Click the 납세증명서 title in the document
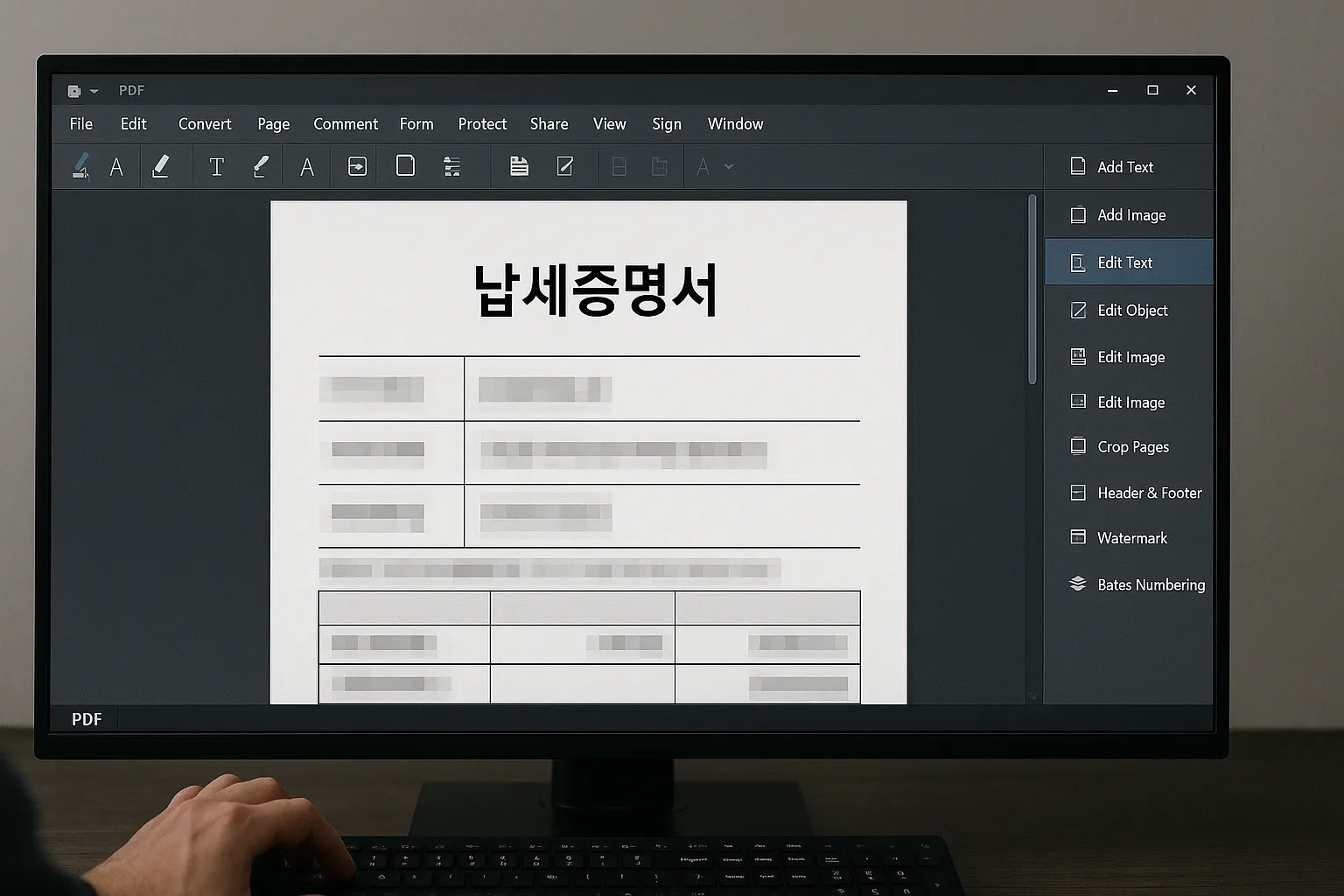The image size is (1344, 896). click(x=595, y=290)
